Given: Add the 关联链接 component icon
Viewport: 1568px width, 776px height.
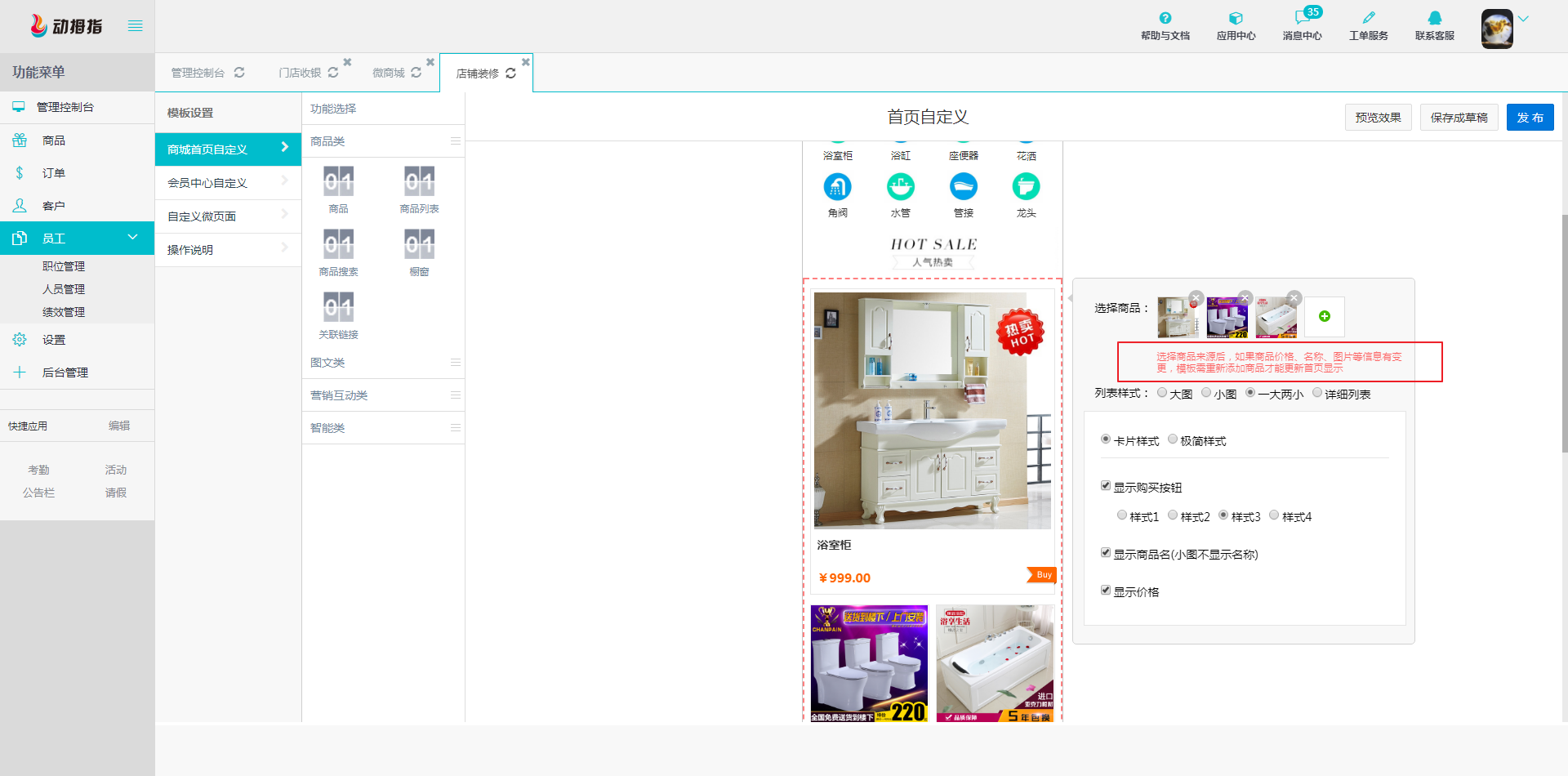Looking at the screenshot, I should (x=338, y=307).
